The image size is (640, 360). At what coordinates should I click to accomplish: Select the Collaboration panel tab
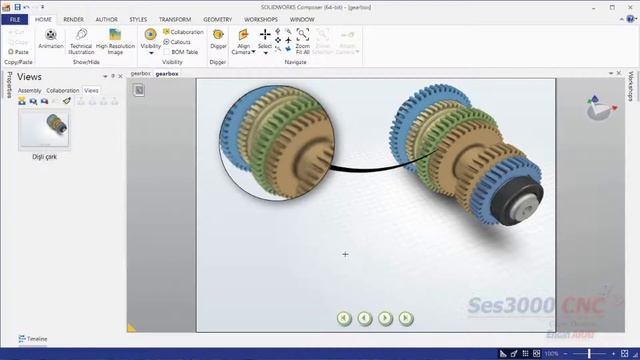click(62, 91)
